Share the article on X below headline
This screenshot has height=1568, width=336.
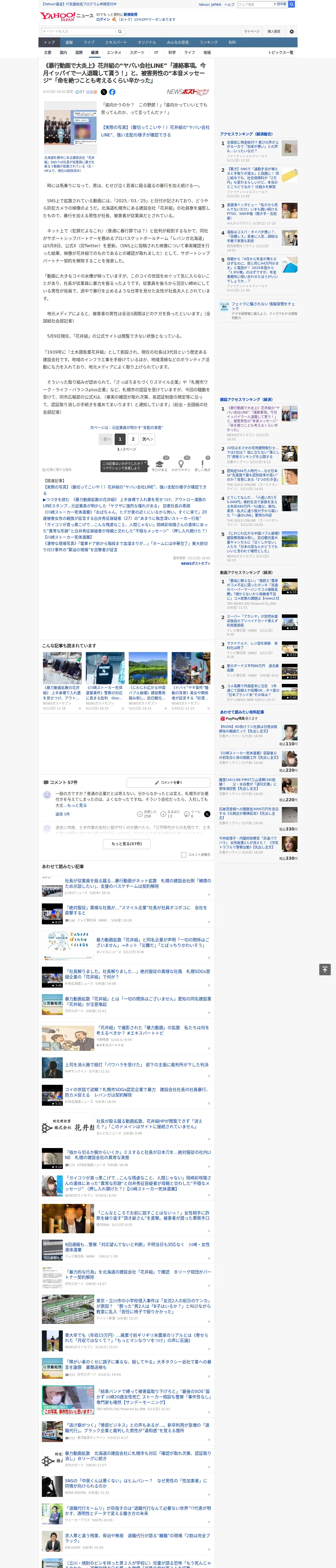(x=104, y=92)
